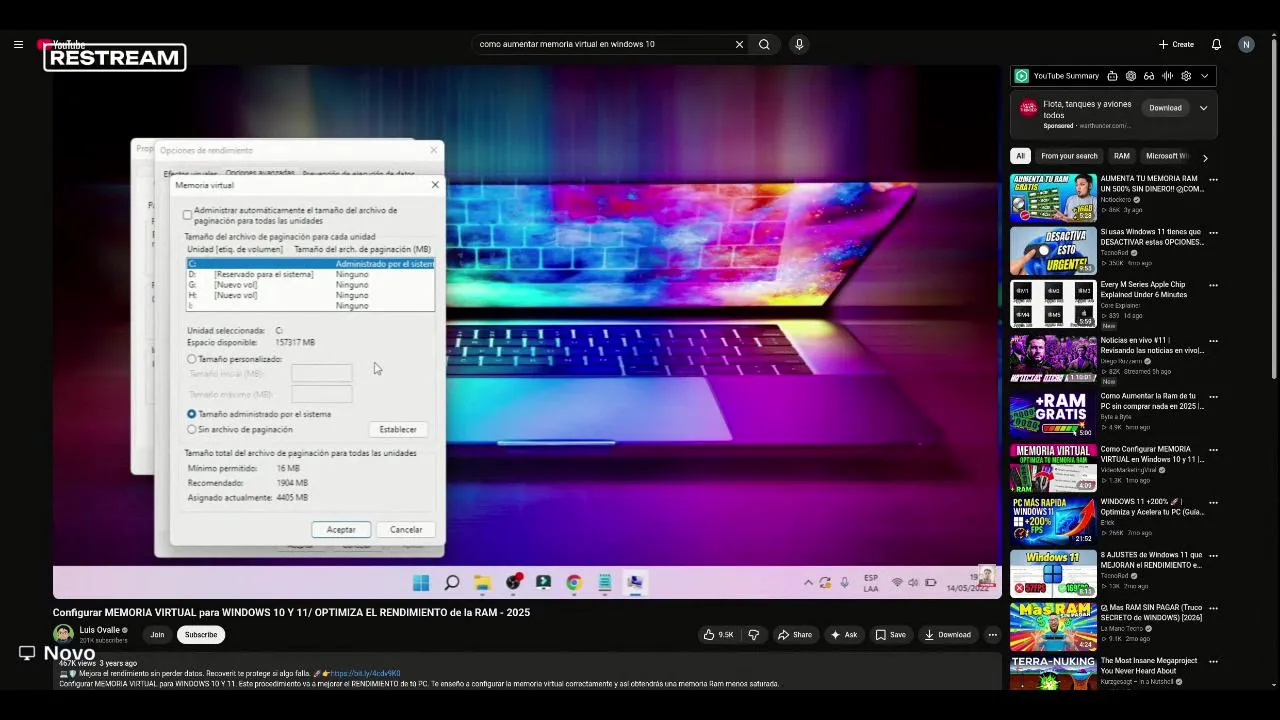Share the video
This screenshot has width=1280, height=720.
pos(795,634)
